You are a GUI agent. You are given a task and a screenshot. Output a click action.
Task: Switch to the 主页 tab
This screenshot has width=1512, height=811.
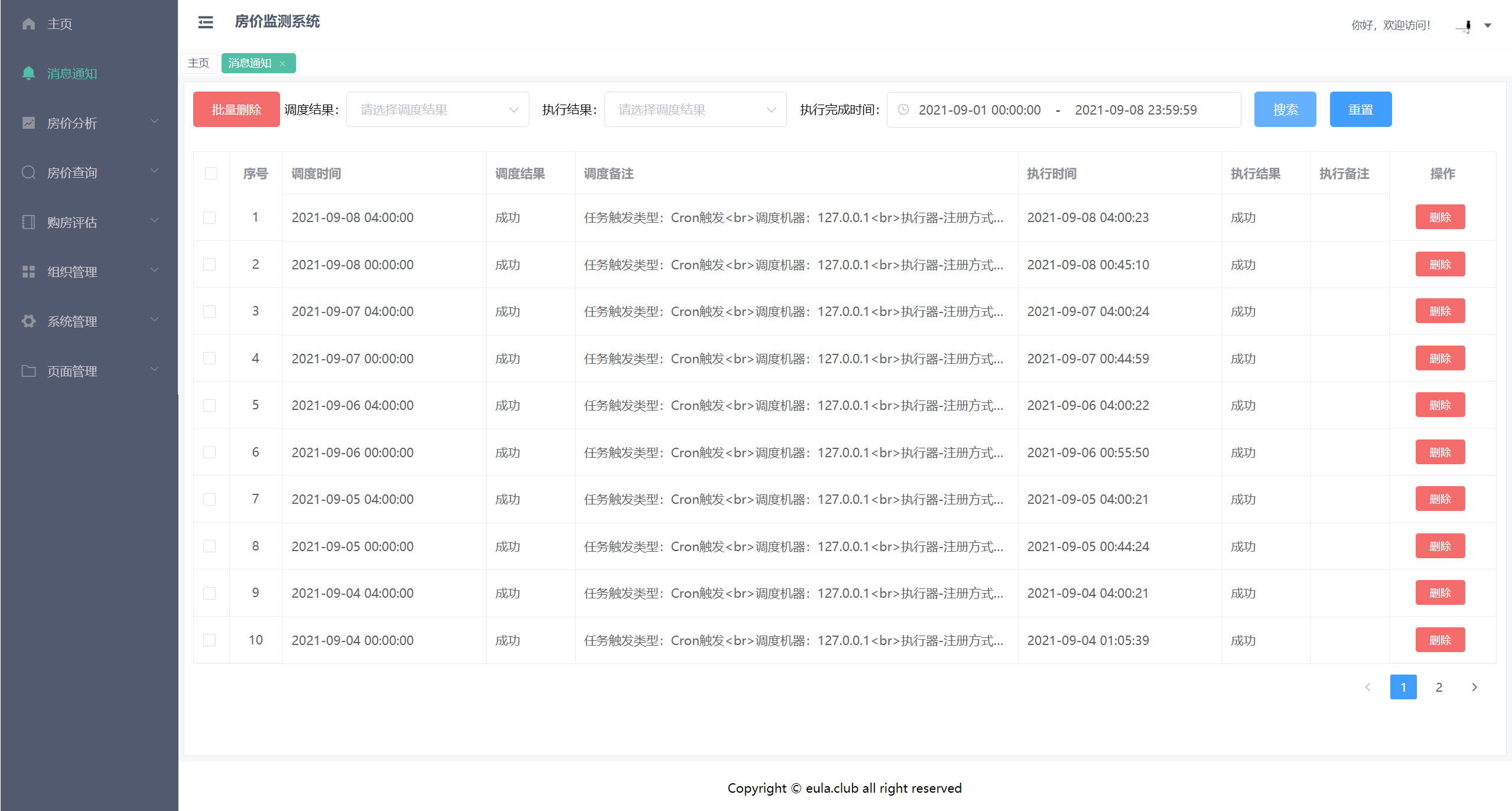pos(199,63)
